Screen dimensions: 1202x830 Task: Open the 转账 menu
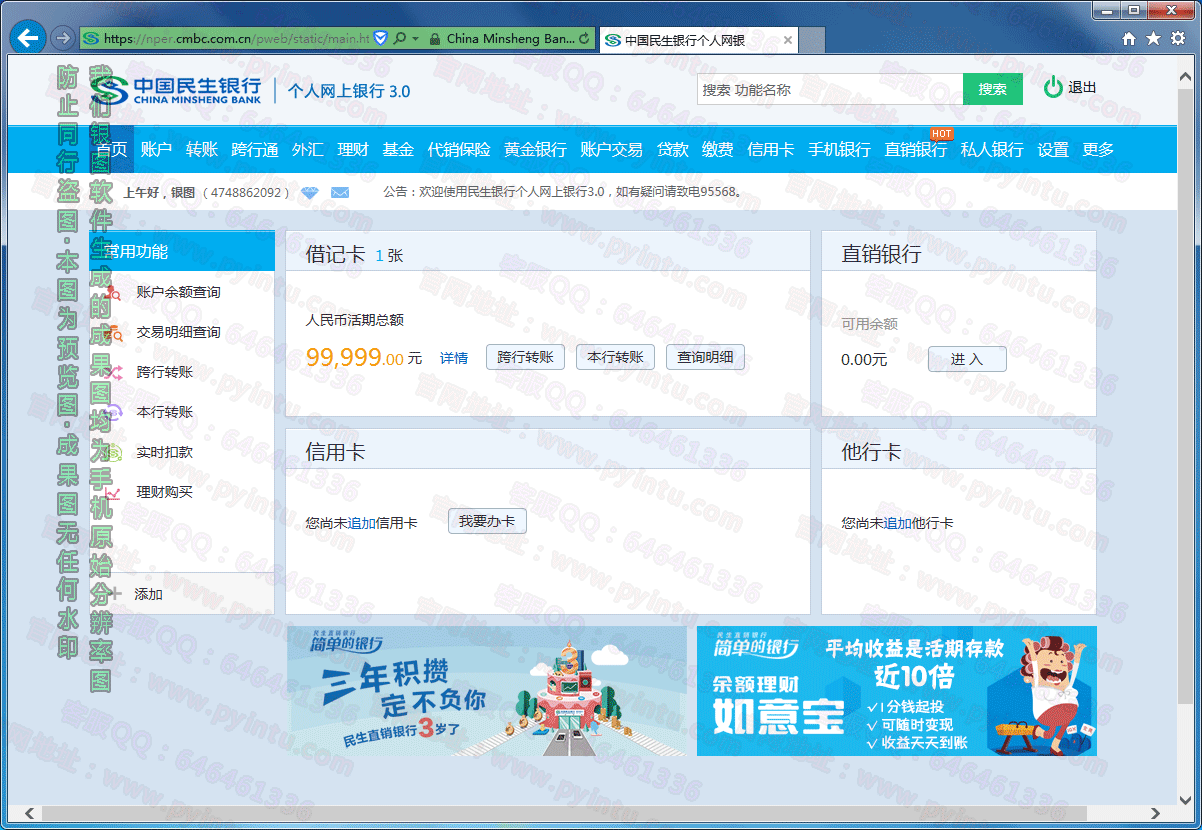pos(202,149)
